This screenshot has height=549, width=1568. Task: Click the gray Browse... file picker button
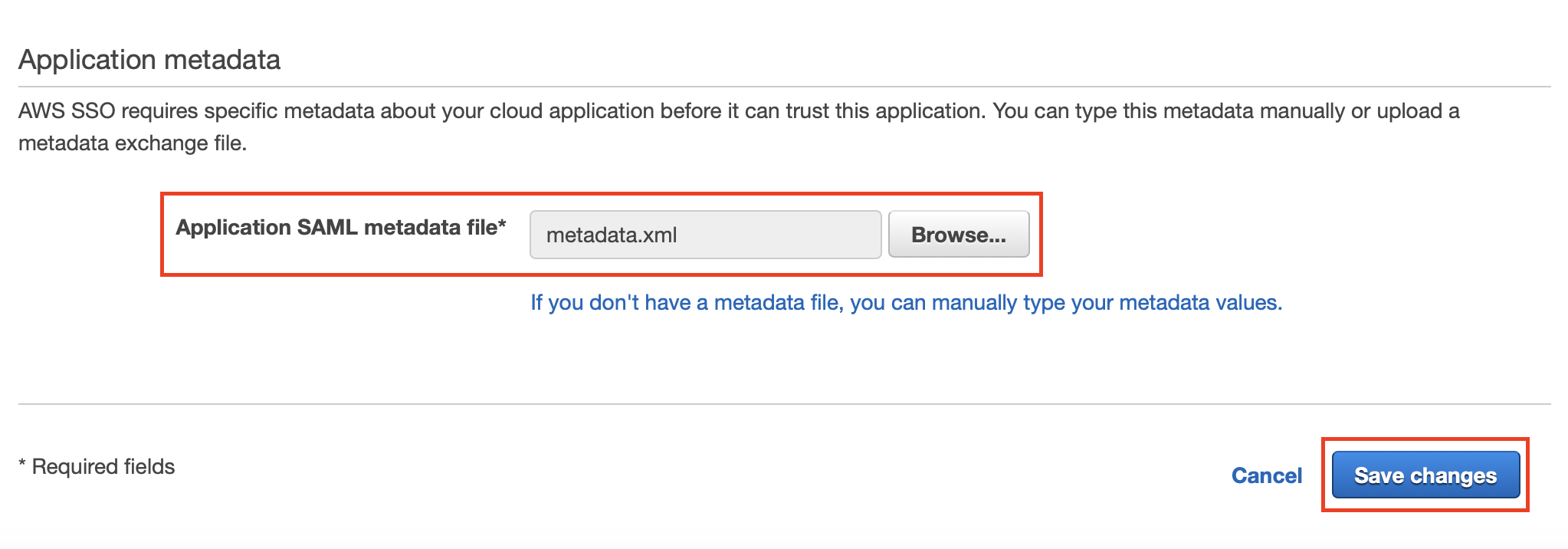pos(959,235)
